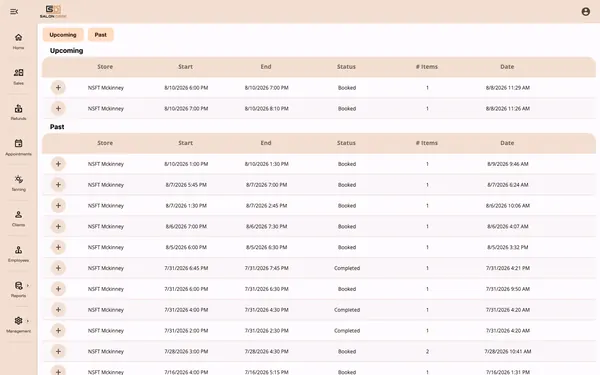Expand upcoming appointment starting 8/10/2026 7:00 PM
This screenshot has height=375, width=600.
[58, 109]
